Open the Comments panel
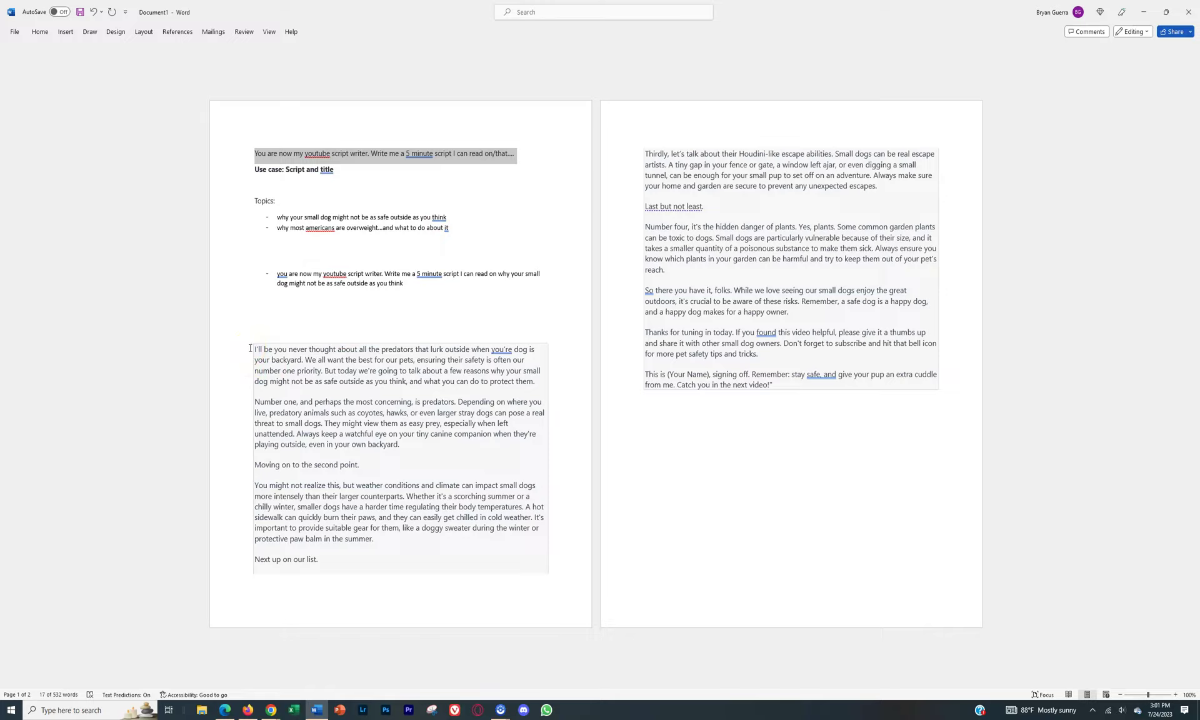This screenshot has width=1200, height=720. coord(1086,31)
